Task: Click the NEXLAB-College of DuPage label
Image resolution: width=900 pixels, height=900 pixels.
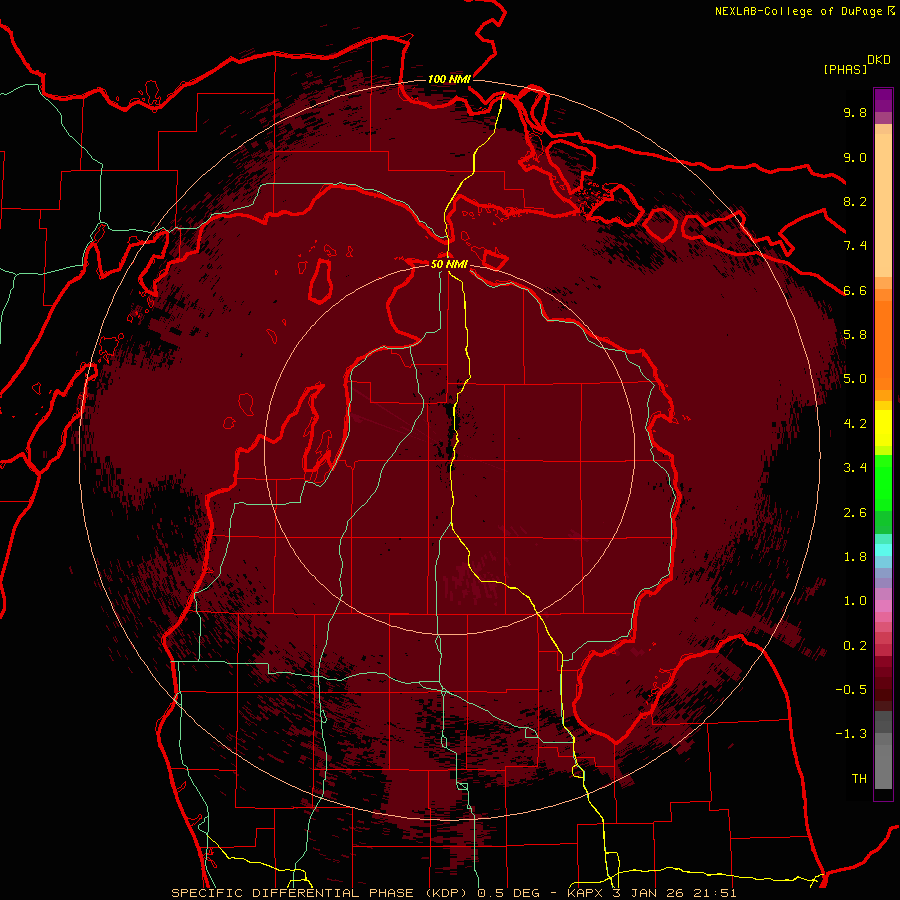Action: tap(800, 11)
